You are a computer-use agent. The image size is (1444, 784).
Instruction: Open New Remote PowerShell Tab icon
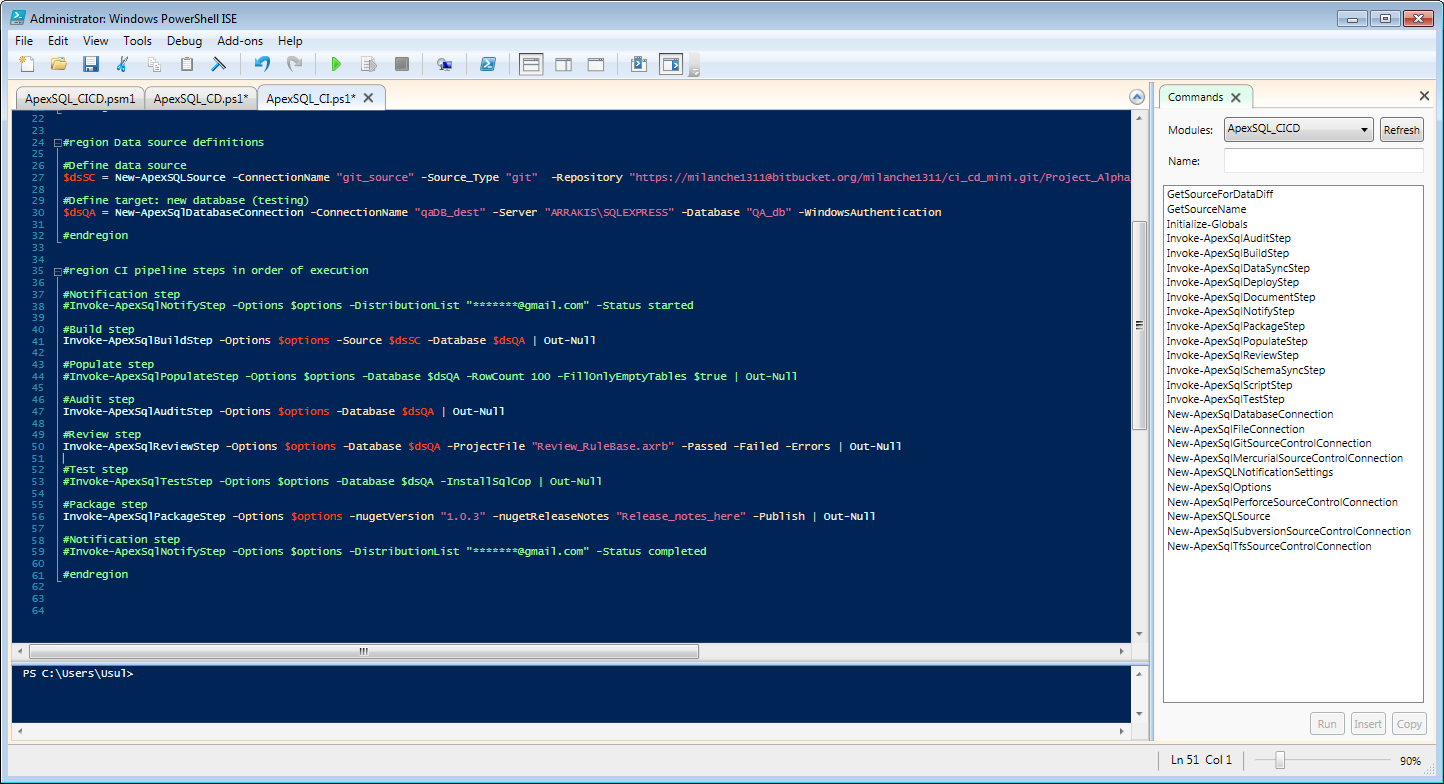coord(445,64)
